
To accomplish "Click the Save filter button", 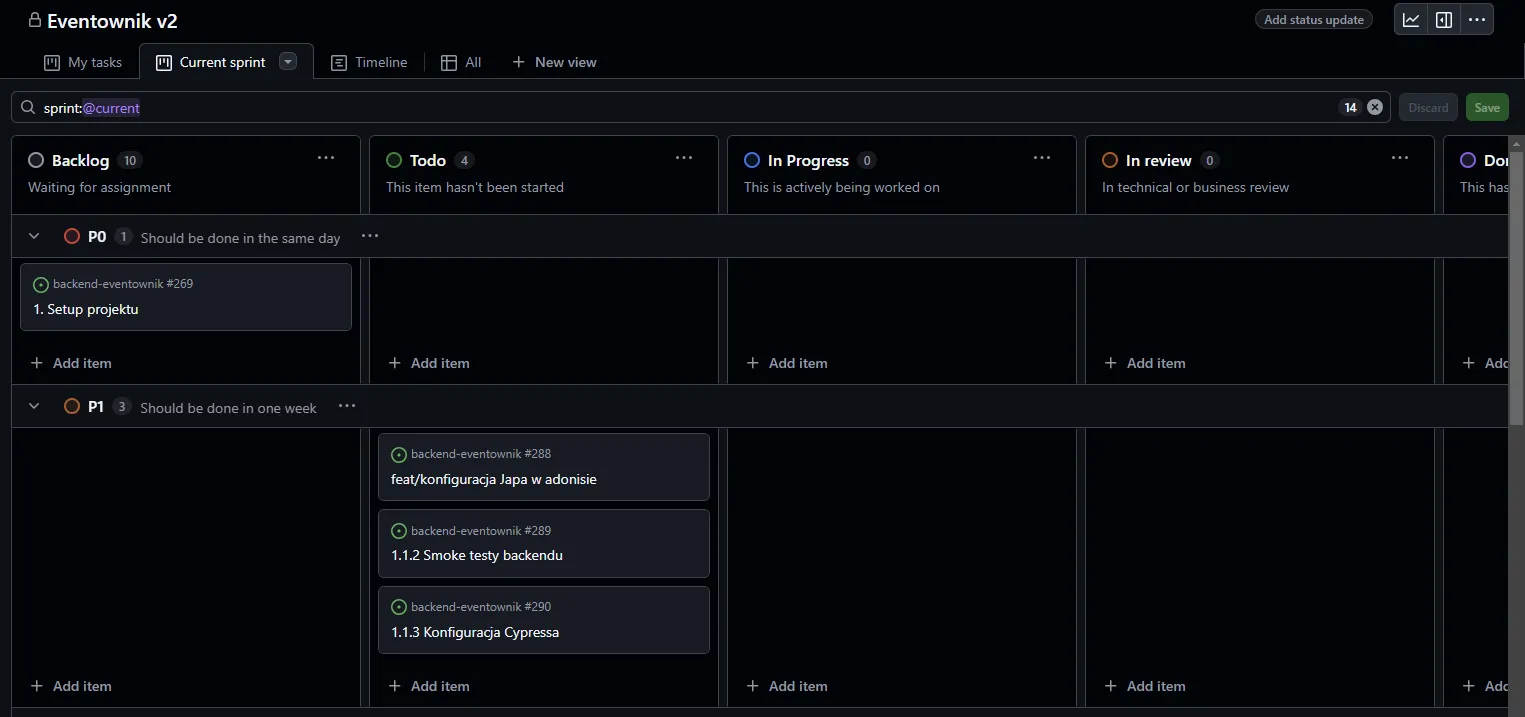I will tap(1487, 108).
